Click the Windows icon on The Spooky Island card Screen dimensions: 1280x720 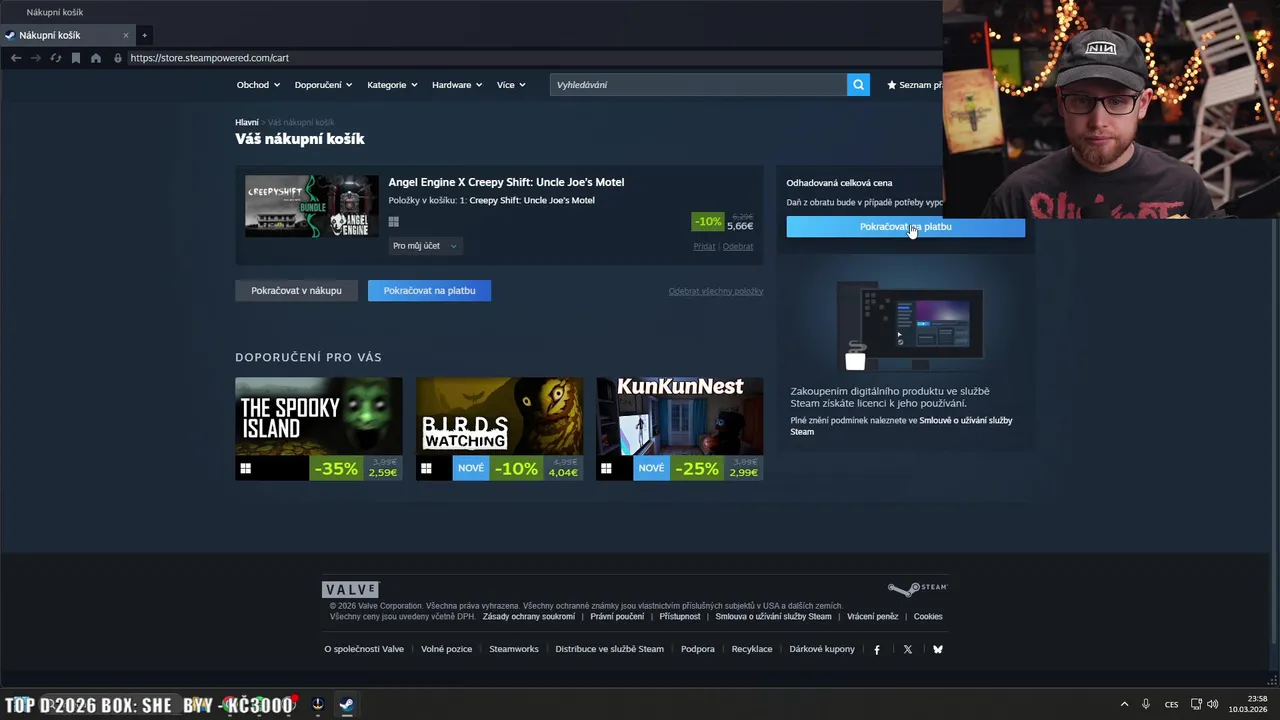(x=245, y=468)
